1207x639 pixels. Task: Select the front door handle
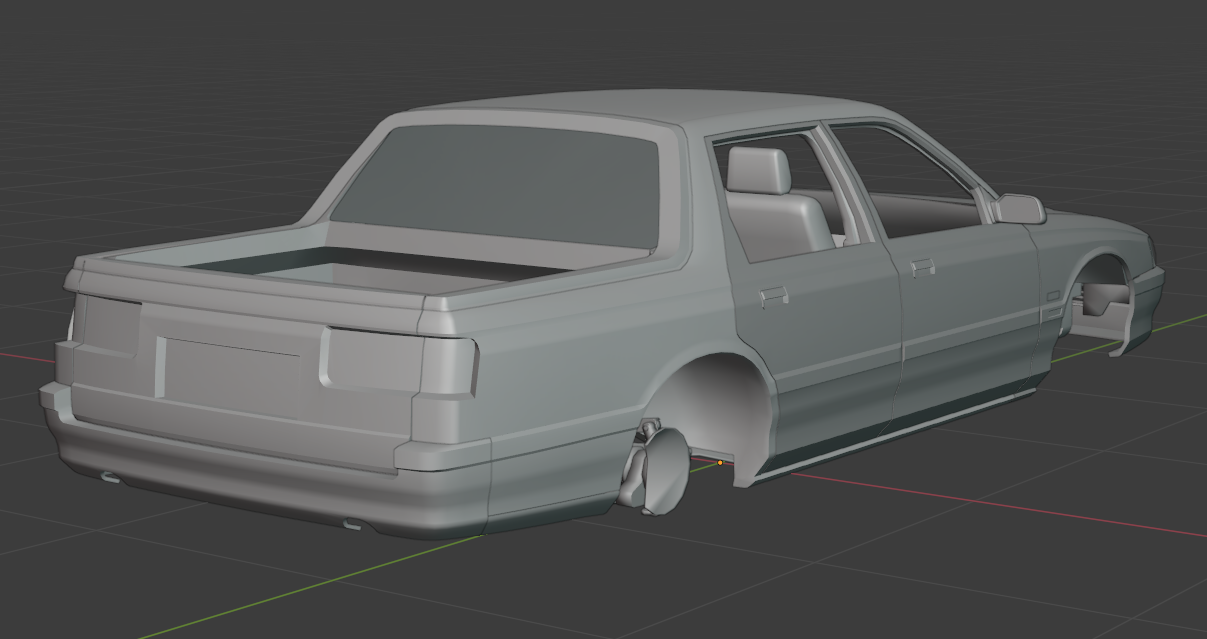click(x=922, y=267)
